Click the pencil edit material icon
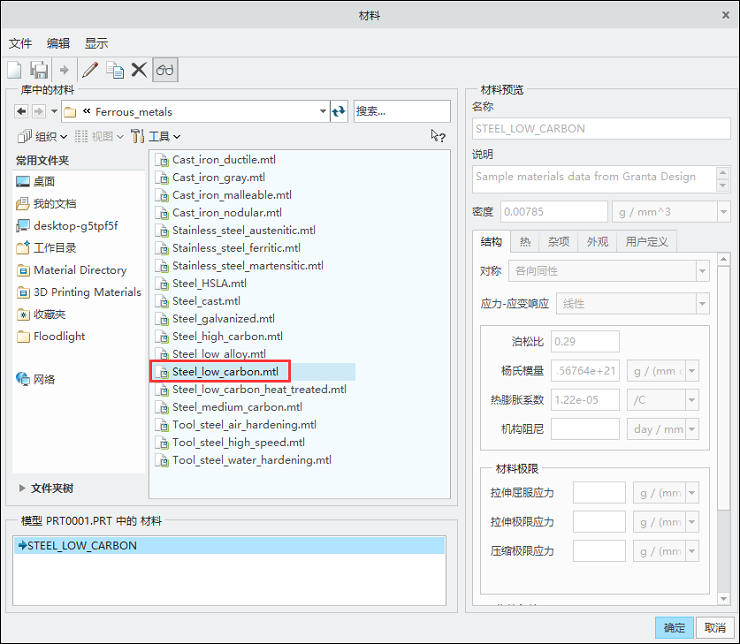 tap(90, 70)
